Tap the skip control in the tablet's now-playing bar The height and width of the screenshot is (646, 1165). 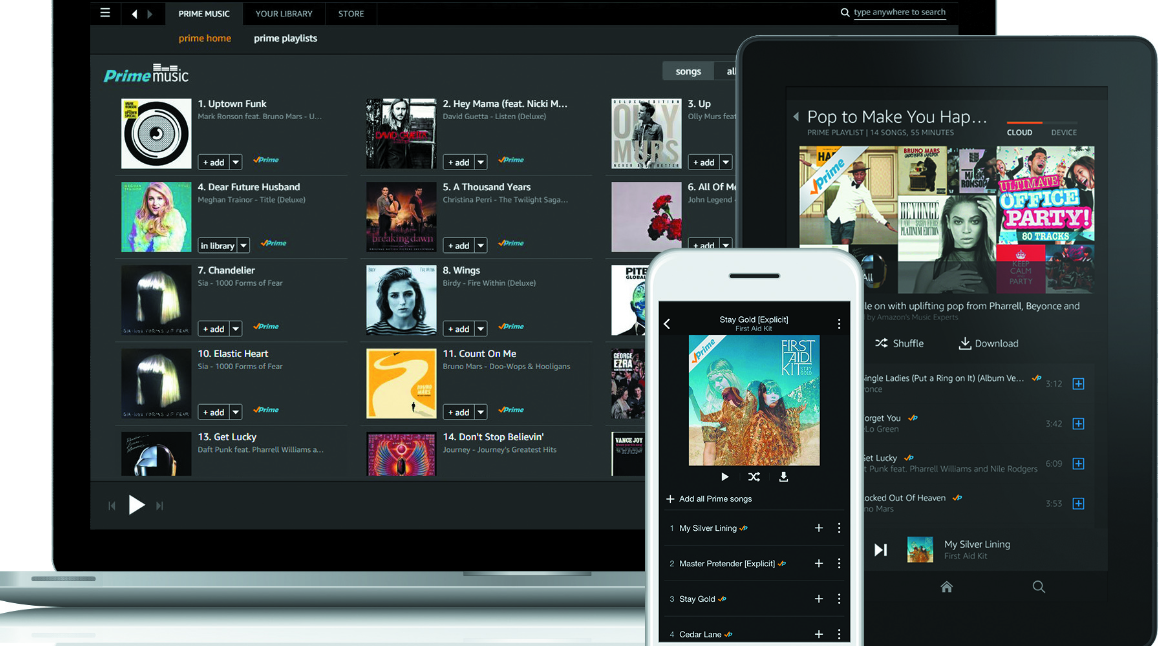point(880,550)
